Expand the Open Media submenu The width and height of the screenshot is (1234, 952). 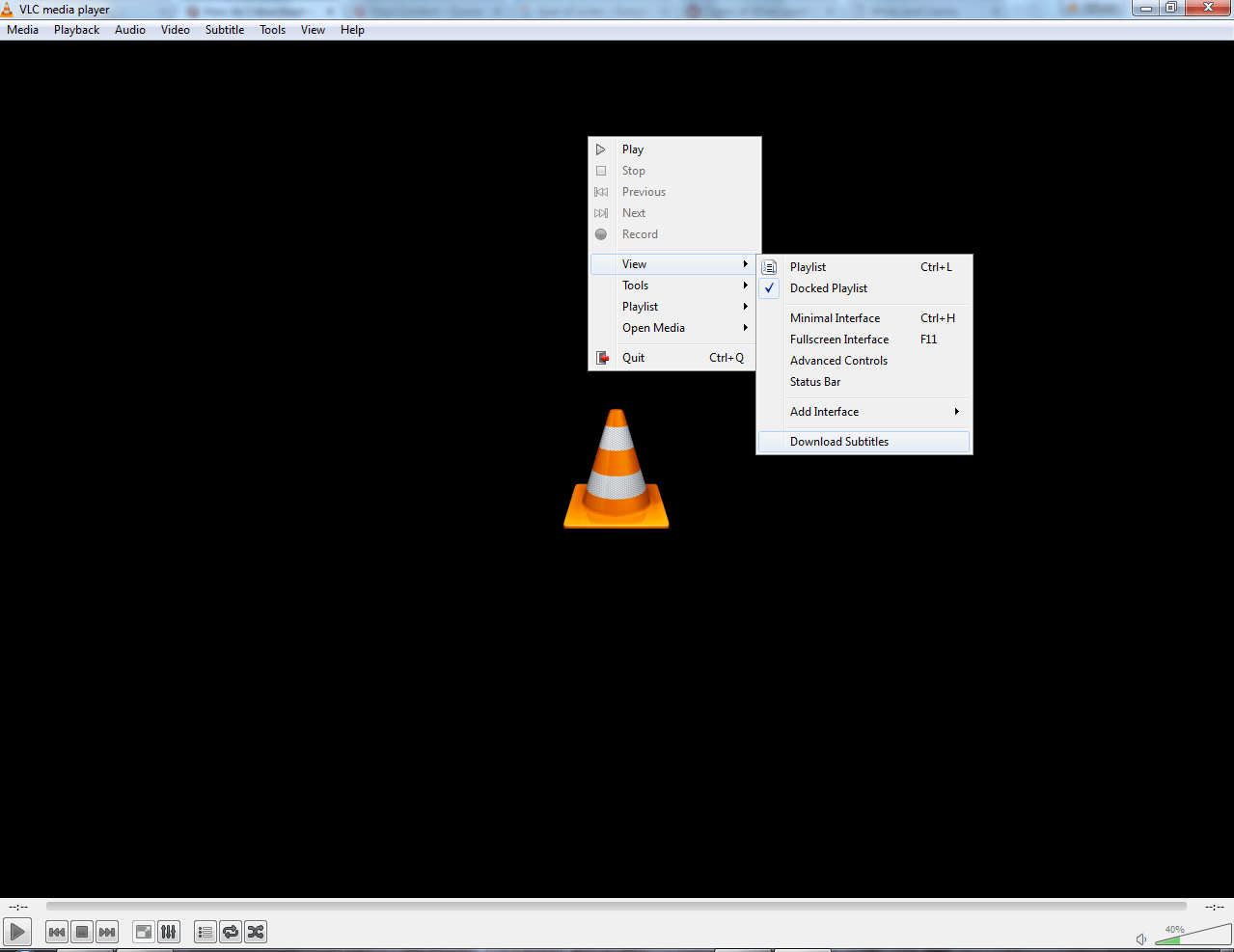pos(672,328)
